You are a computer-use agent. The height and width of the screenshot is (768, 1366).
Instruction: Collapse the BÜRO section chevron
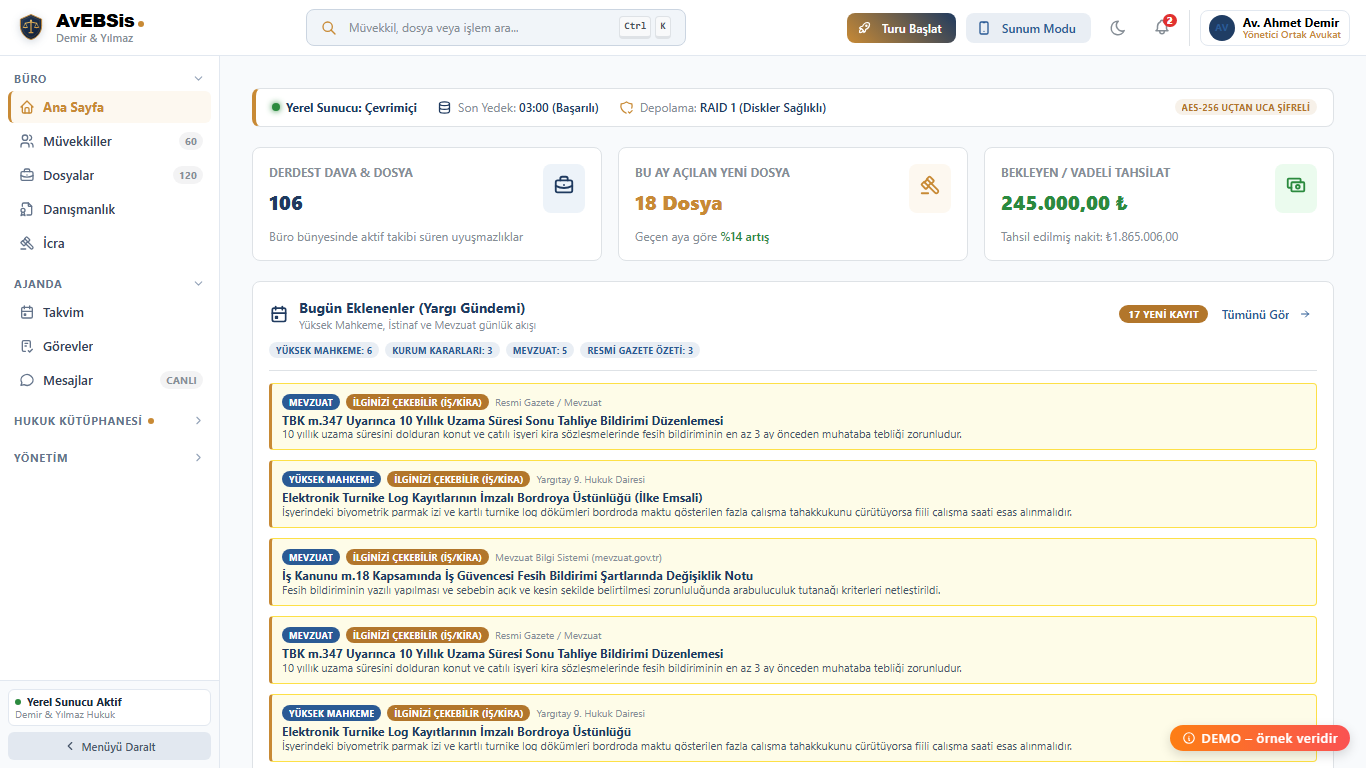click(x=198, y=79)
